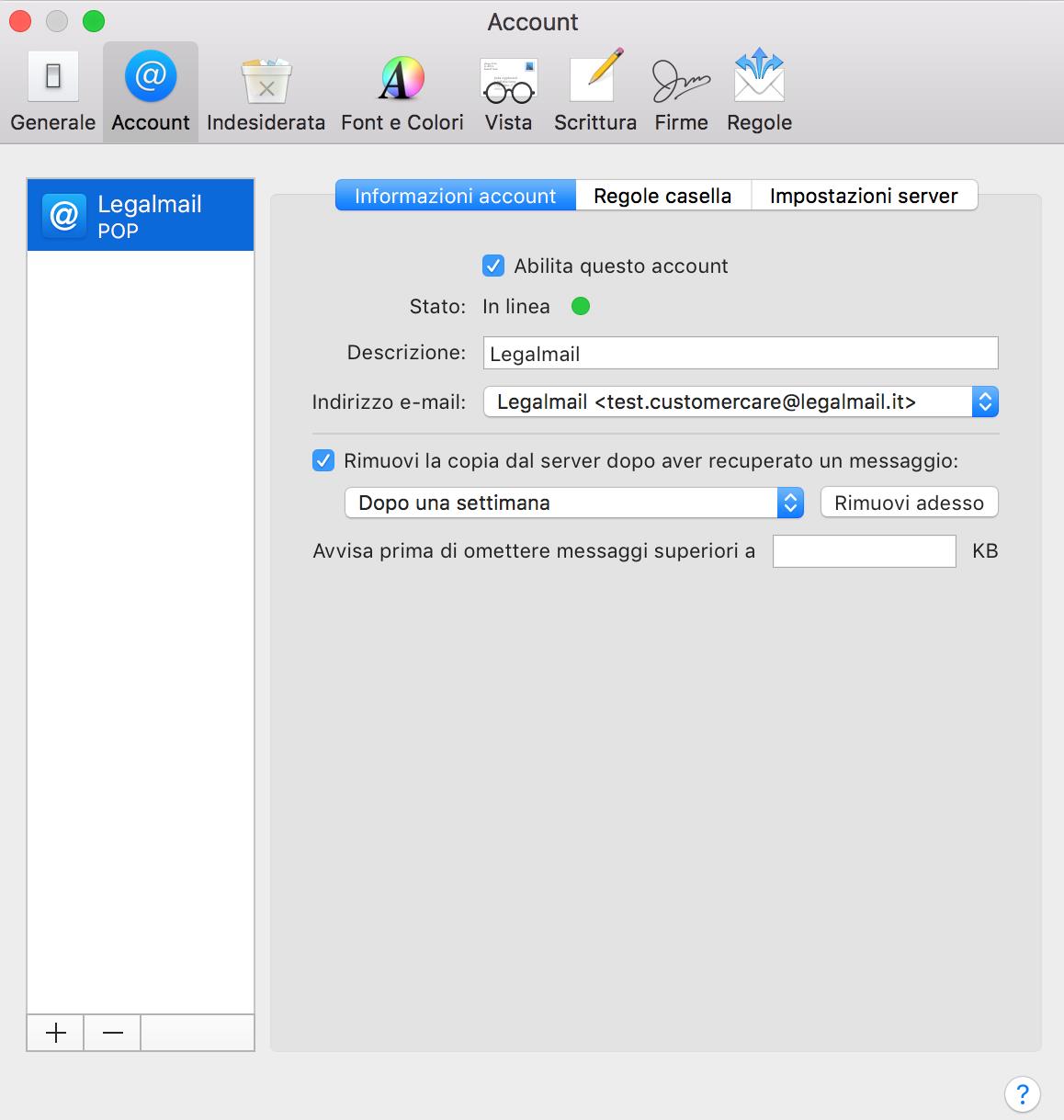Switch to Impostazioni server tab

[864, 196]
